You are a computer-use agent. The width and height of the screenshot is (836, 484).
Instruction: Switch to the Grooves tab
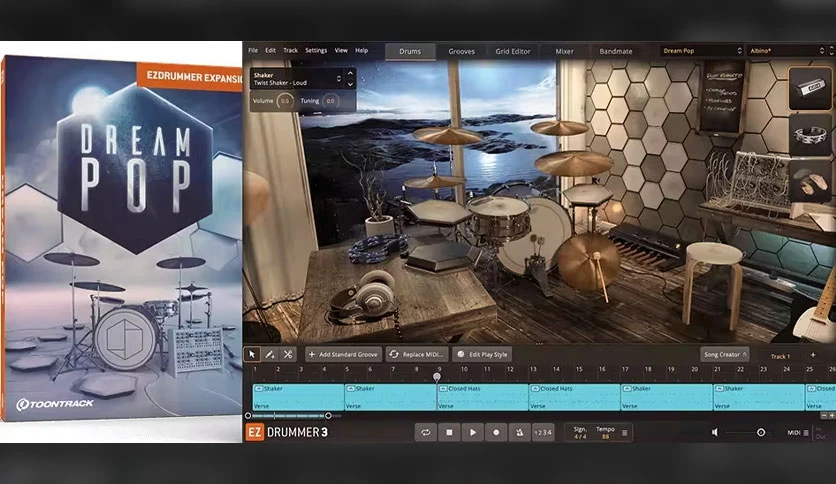tap(461, 51)
